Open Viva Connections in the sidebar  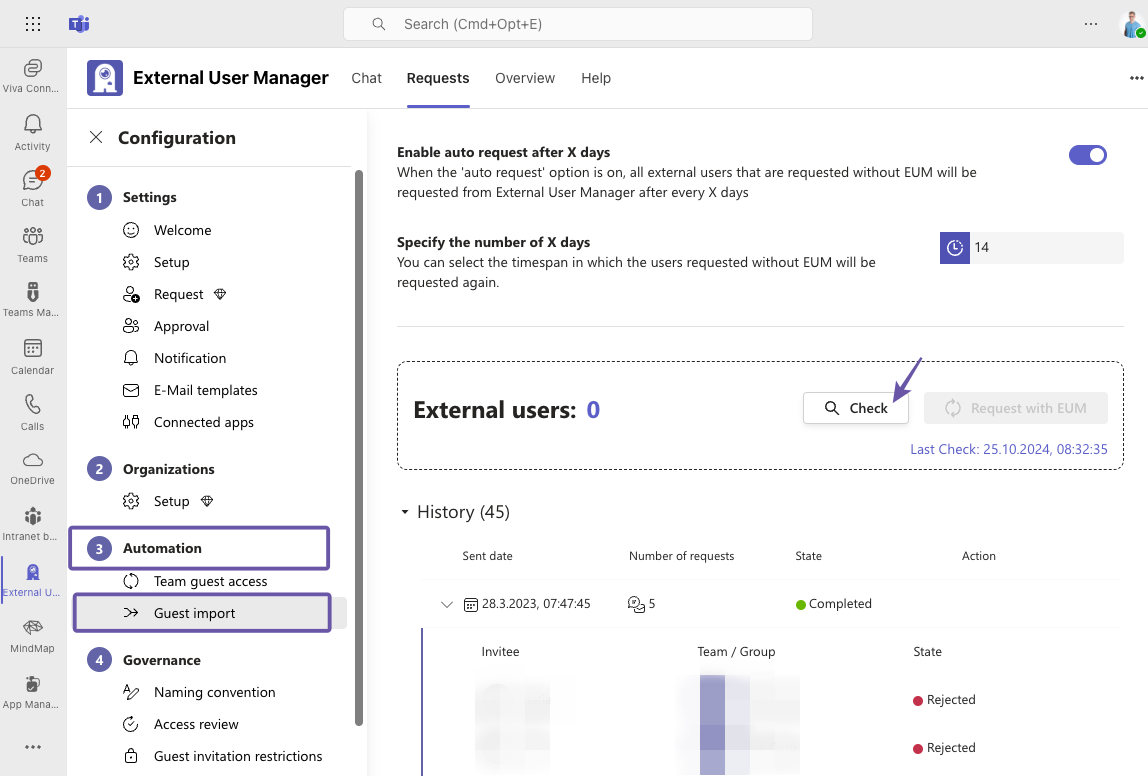(32, 76)
